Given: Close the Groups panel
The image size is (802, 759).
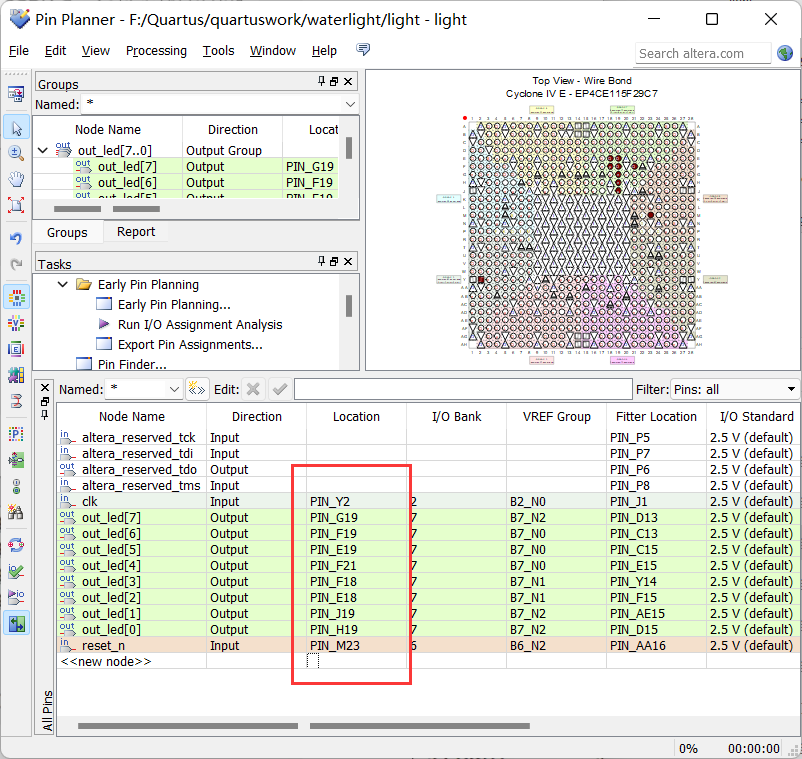Looking at the screenshot, I should click(x=348, y=82).
